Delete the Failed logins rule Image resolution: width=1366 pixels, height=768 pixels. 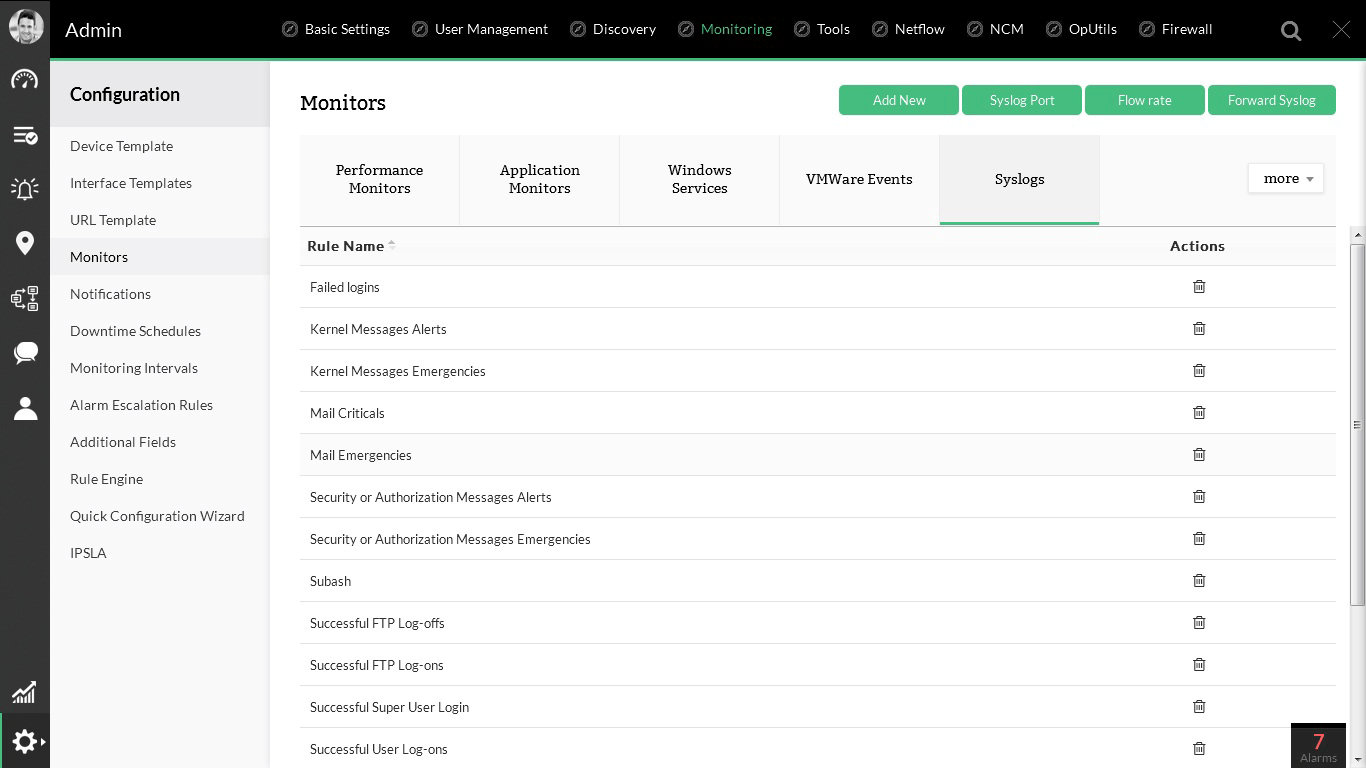pyautogui.click(x=1199, y=287)
